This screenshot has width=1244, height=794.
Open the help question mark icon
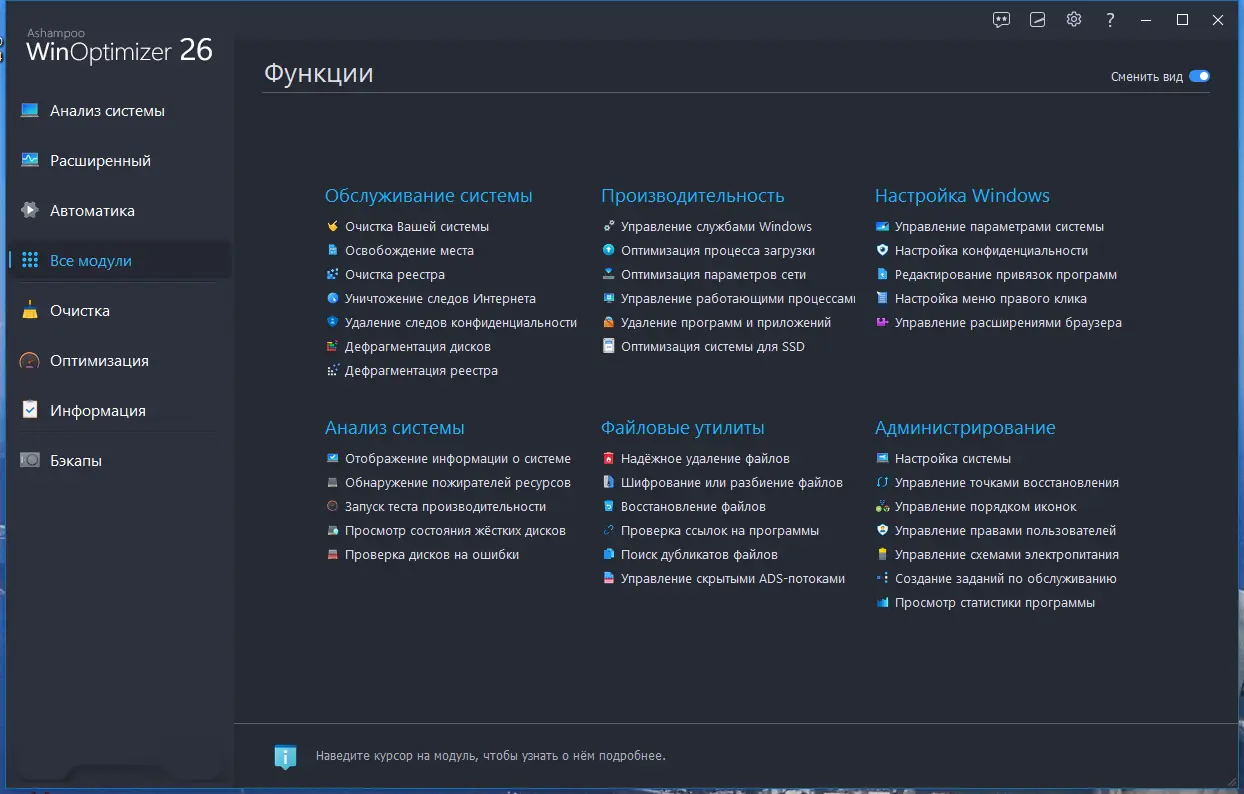1110,19
